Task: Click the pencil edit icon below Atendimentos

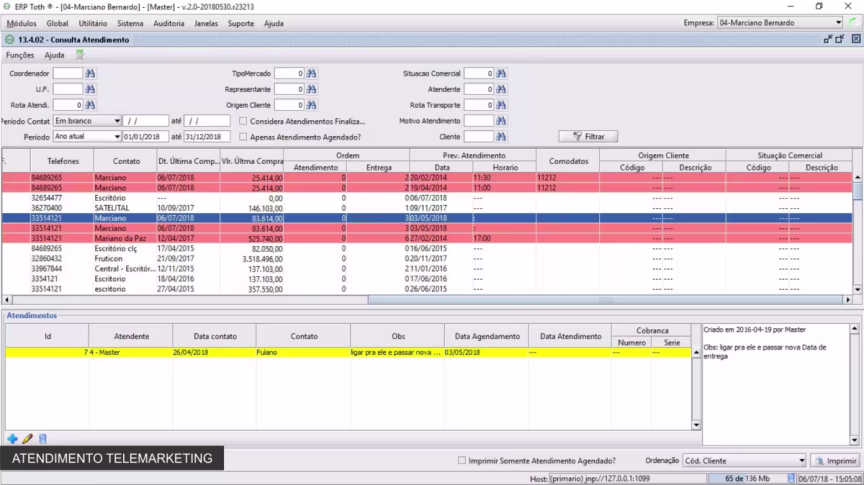Action: click(27, 439)
